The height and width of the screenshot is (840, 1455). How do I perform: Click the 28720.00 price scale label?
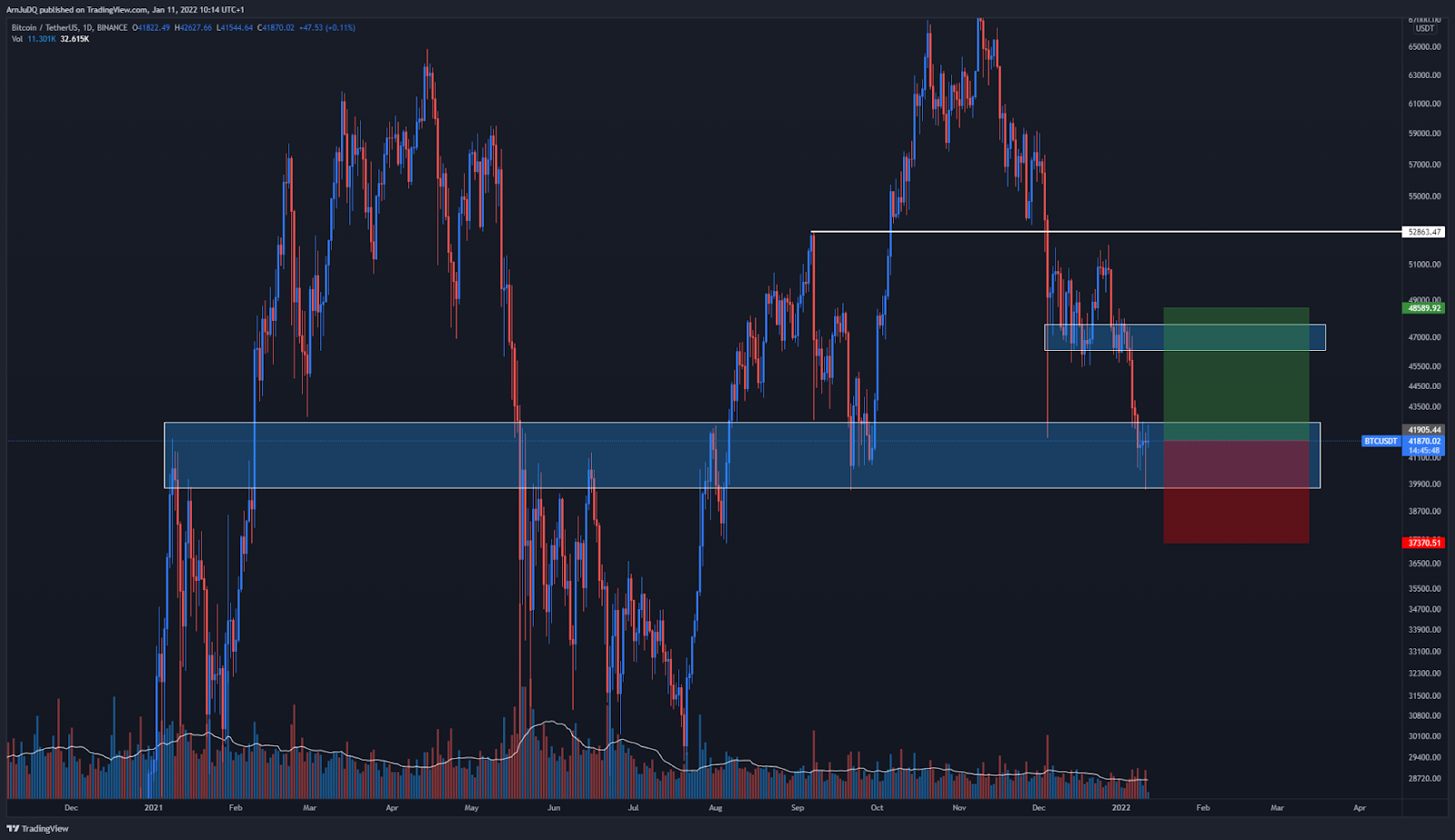[1424, 779]
